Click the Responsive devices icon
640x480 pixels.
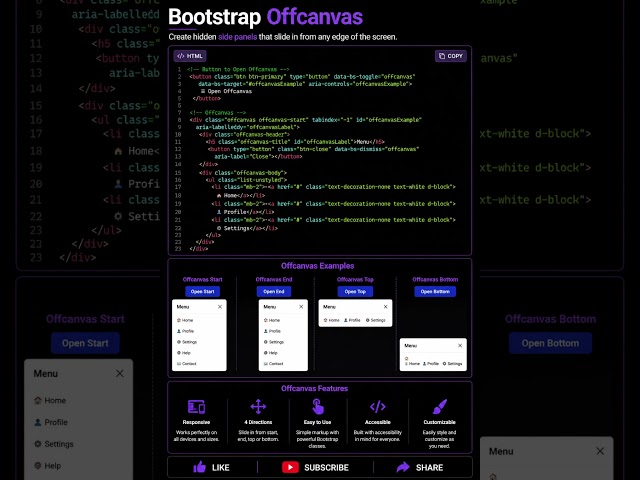coord(196,407)
